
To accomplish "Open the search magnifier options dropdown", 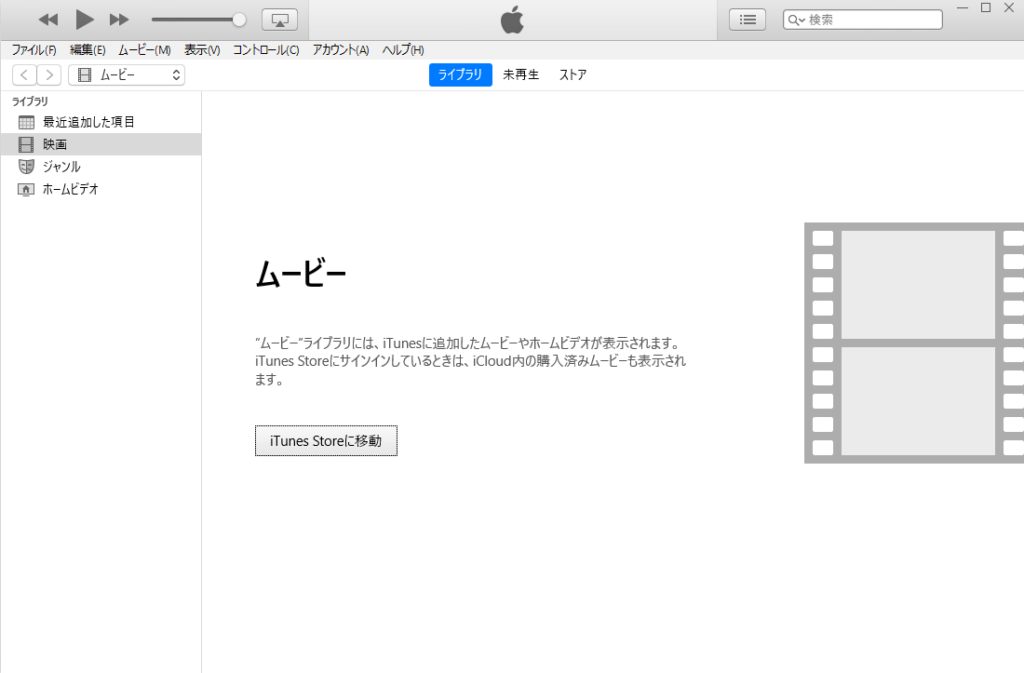I will (795, 20).
